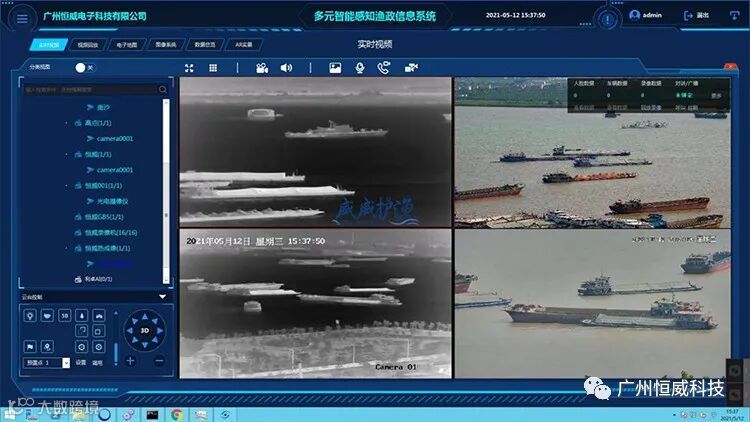The height and width of the screenshot is (422, 750).
Task: Adjust the PTZ speed vertical slider
Action: click(116, 339)
